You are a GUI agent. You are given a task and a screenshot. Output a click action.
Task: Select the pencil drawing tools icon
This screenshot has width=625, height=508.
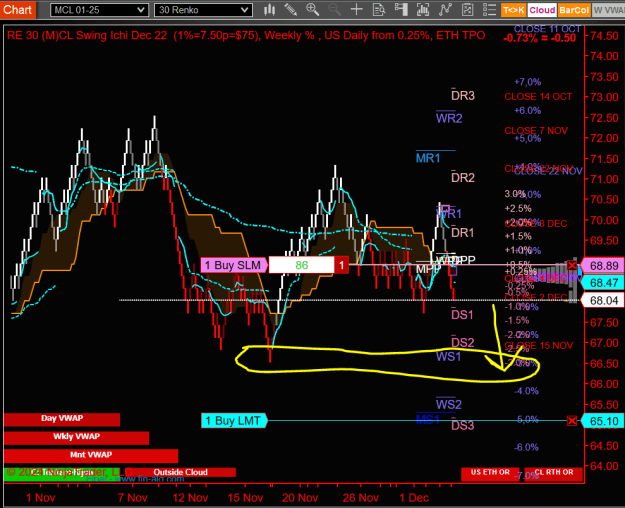click(291, 10)
